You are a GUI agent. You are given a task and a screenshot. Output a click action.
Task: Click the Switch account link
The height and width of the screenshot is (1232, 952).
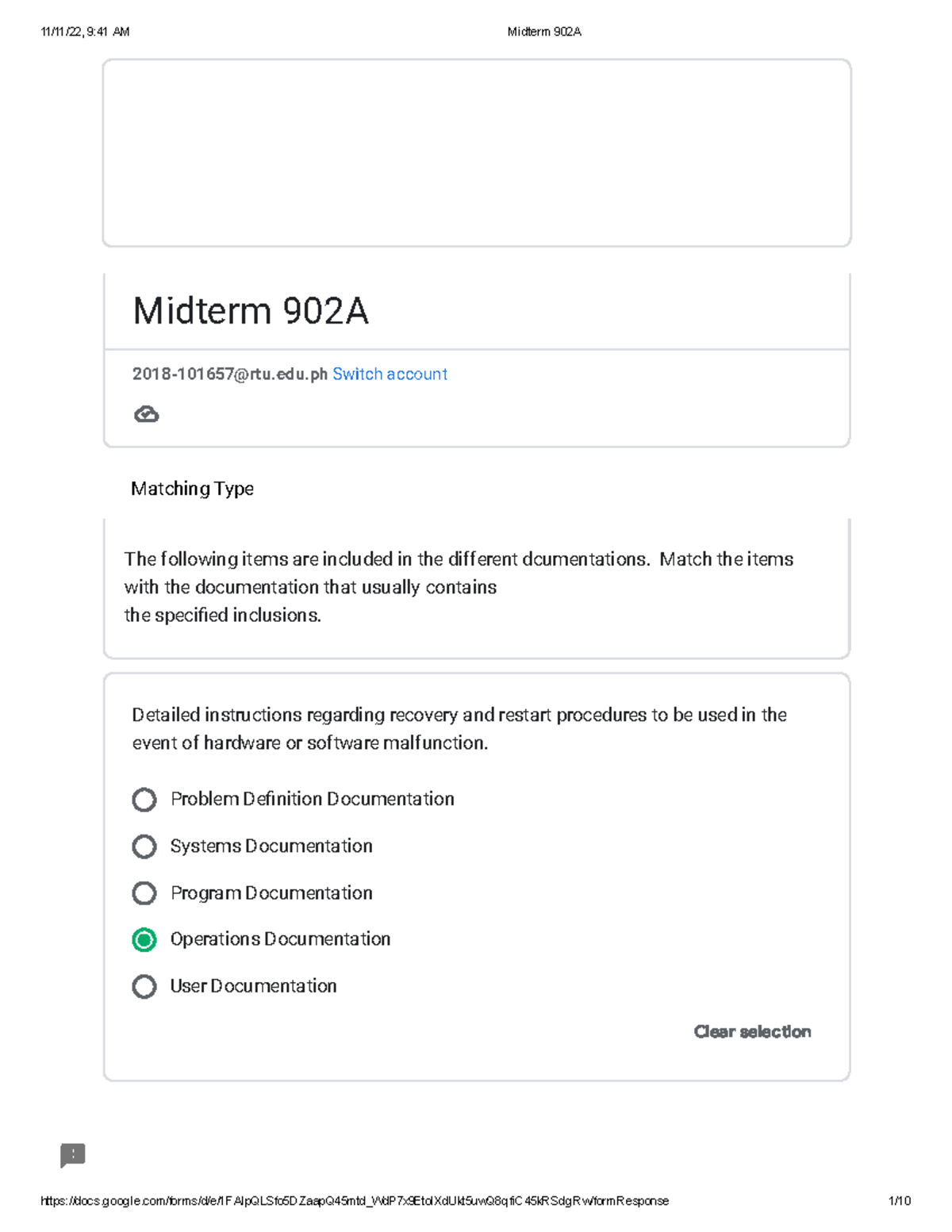(x=390, y=374)
